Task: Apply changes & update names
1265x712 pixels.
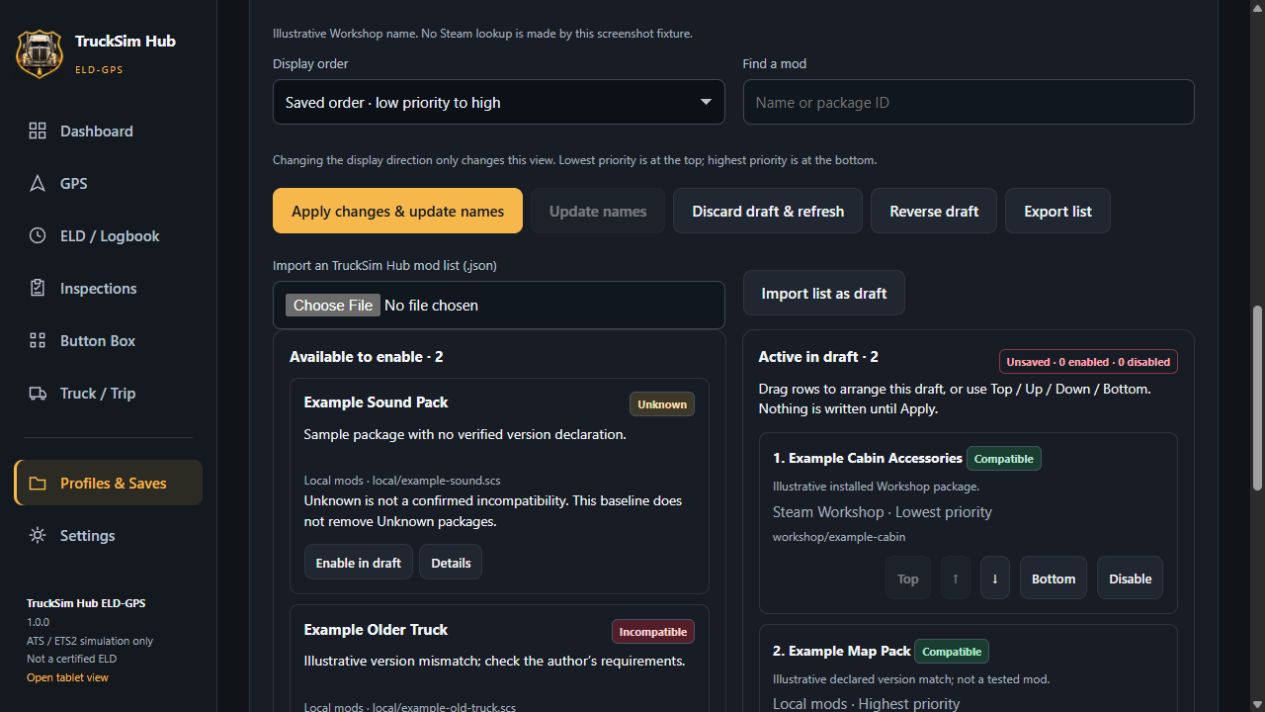Action: tap(398, 211)
